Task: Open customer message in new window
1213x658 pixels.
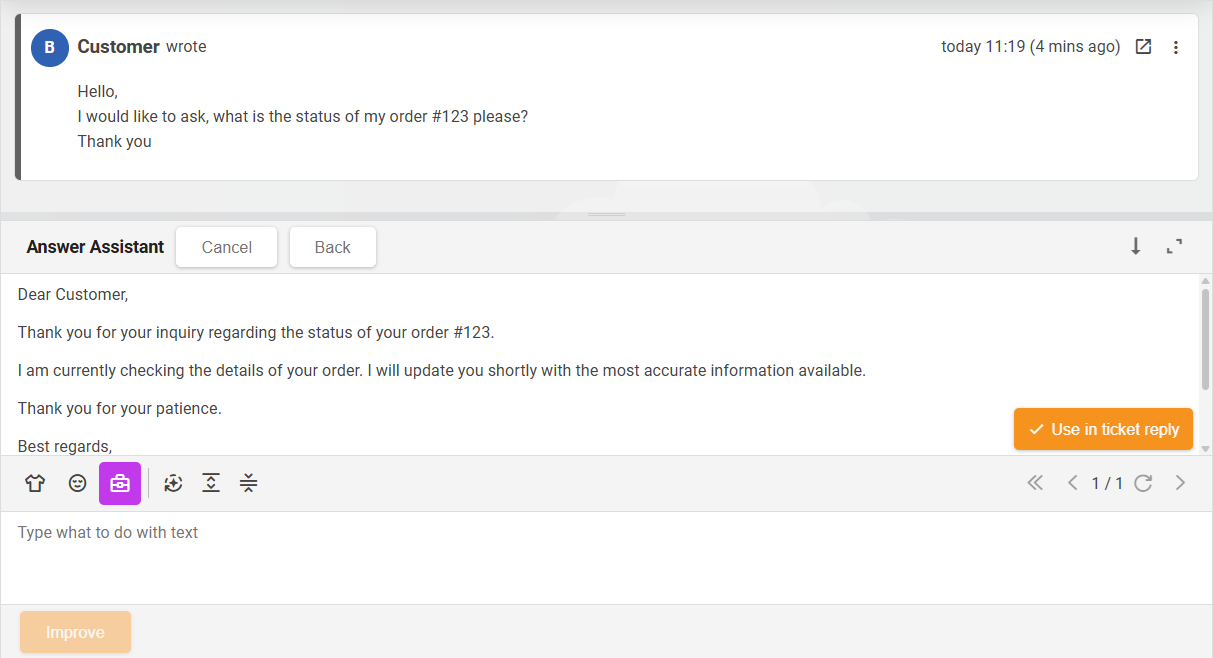Action: point(1143,47)
